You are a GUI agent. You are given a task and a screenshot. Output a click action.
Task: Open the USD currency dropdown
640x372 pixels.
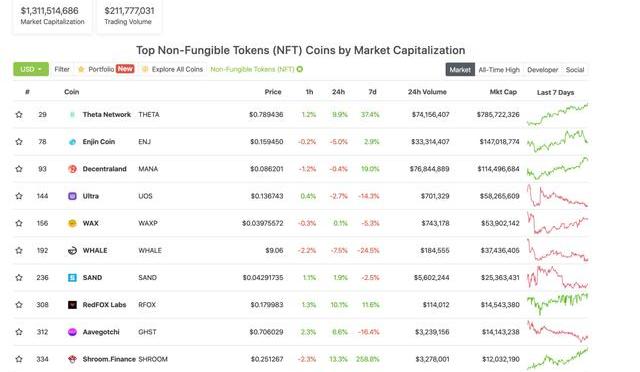31,69
